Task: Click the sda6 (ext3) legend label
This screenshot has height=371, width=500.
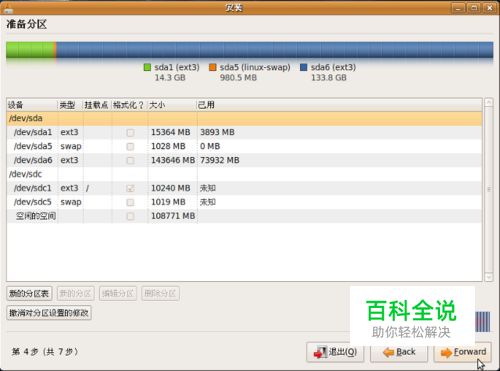Action: [x=333, y=67]
